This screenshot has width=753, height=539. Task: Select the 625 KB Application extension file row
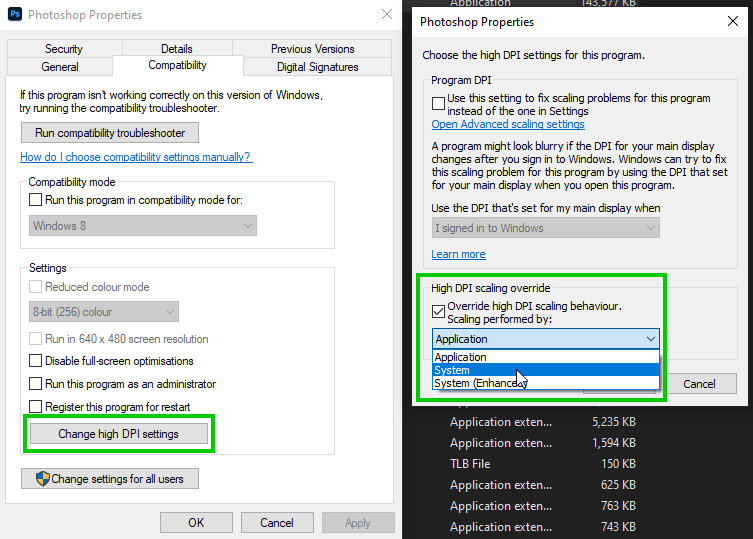[543, 485]
